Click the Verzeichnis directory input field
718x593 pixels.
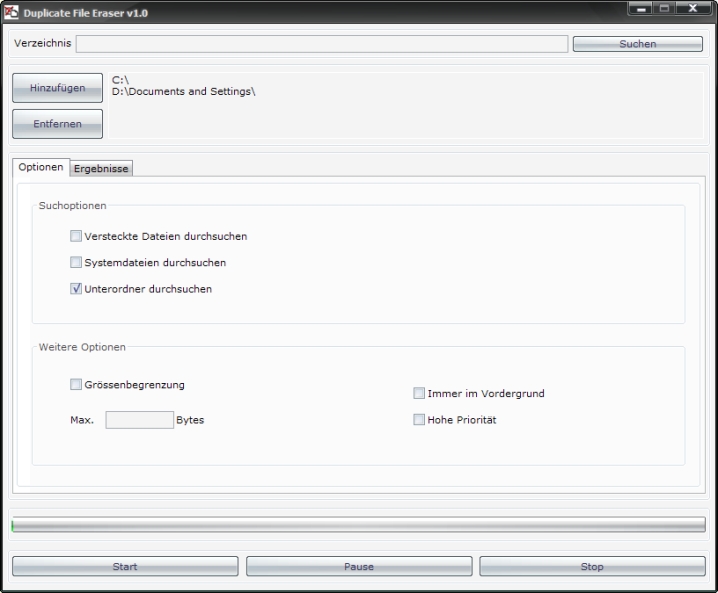(321, 44)
